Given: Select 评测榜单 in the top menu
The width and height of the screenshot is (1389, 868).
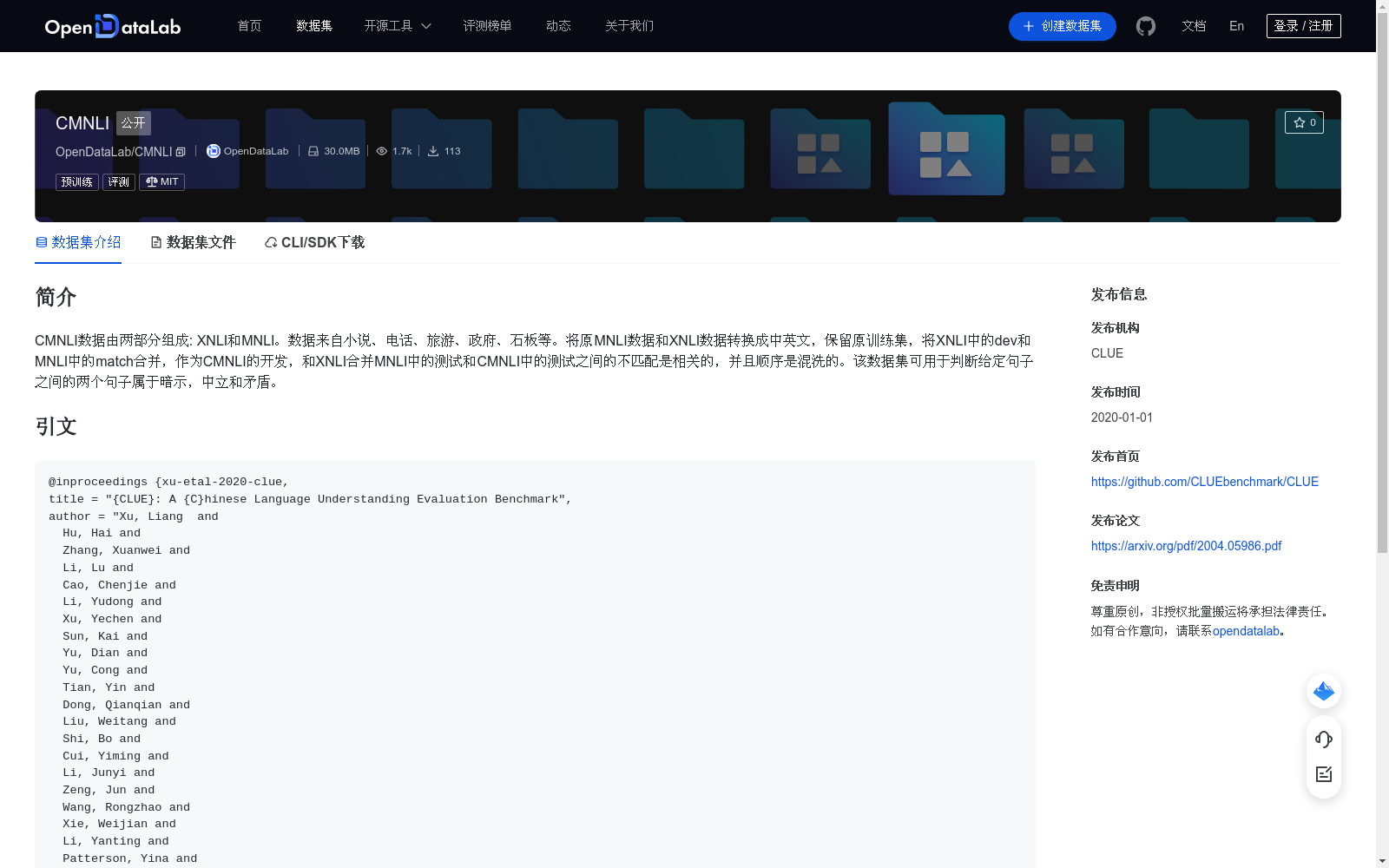Looking at the screenshot, I should click(488, 26).
